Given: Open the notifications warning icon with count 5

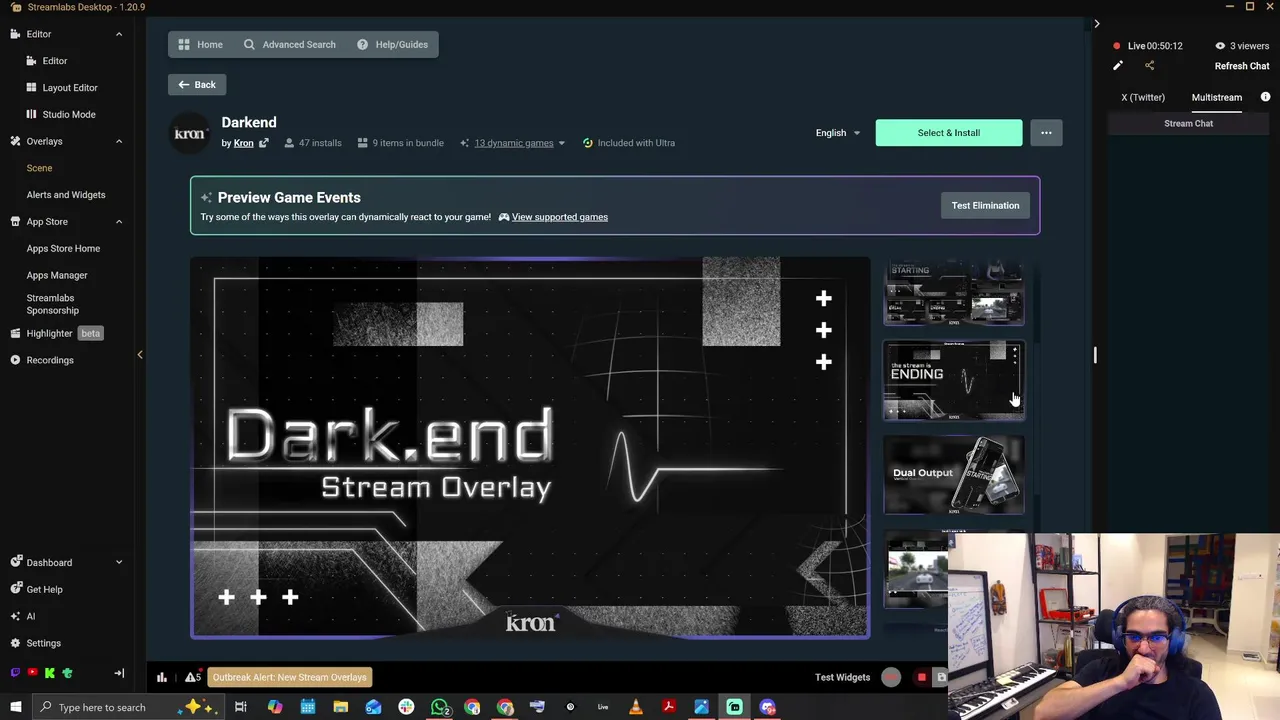Looking at the screenshot, I should coord(192,677).
